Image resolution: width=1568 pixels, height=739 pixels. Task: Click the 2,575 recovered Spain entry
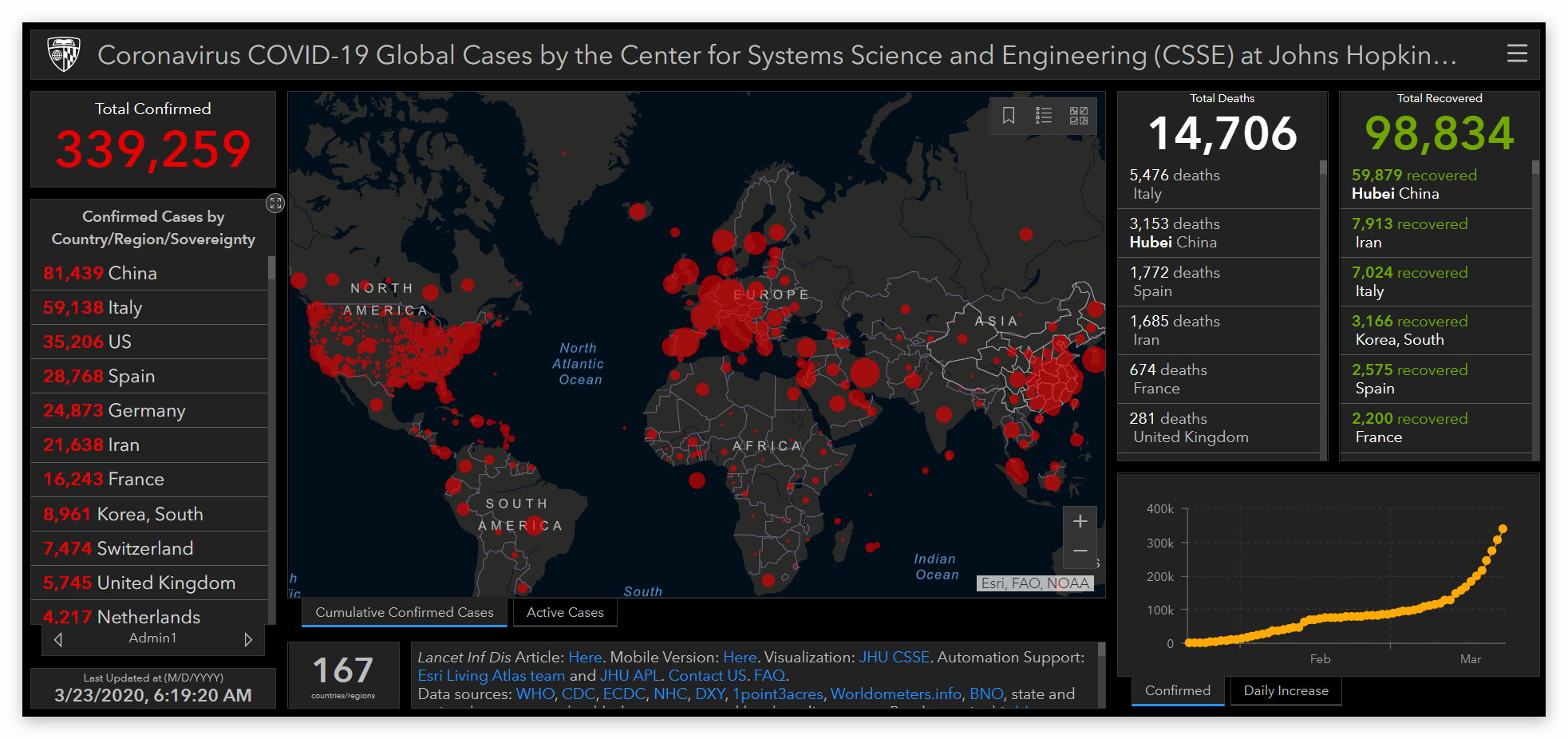pos(1436,379)
